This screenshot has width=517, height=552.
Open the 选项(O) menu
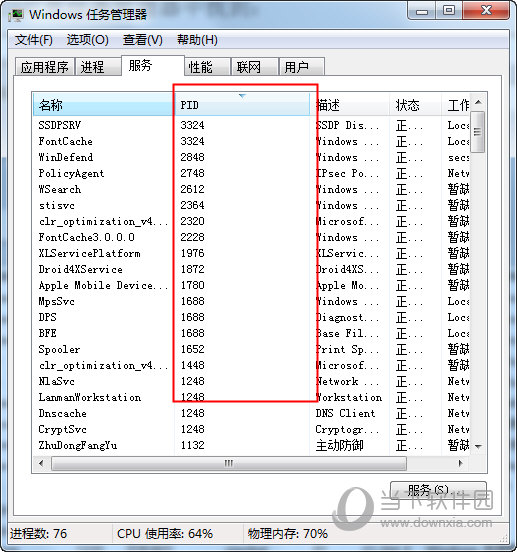click(x=88, y=40)
